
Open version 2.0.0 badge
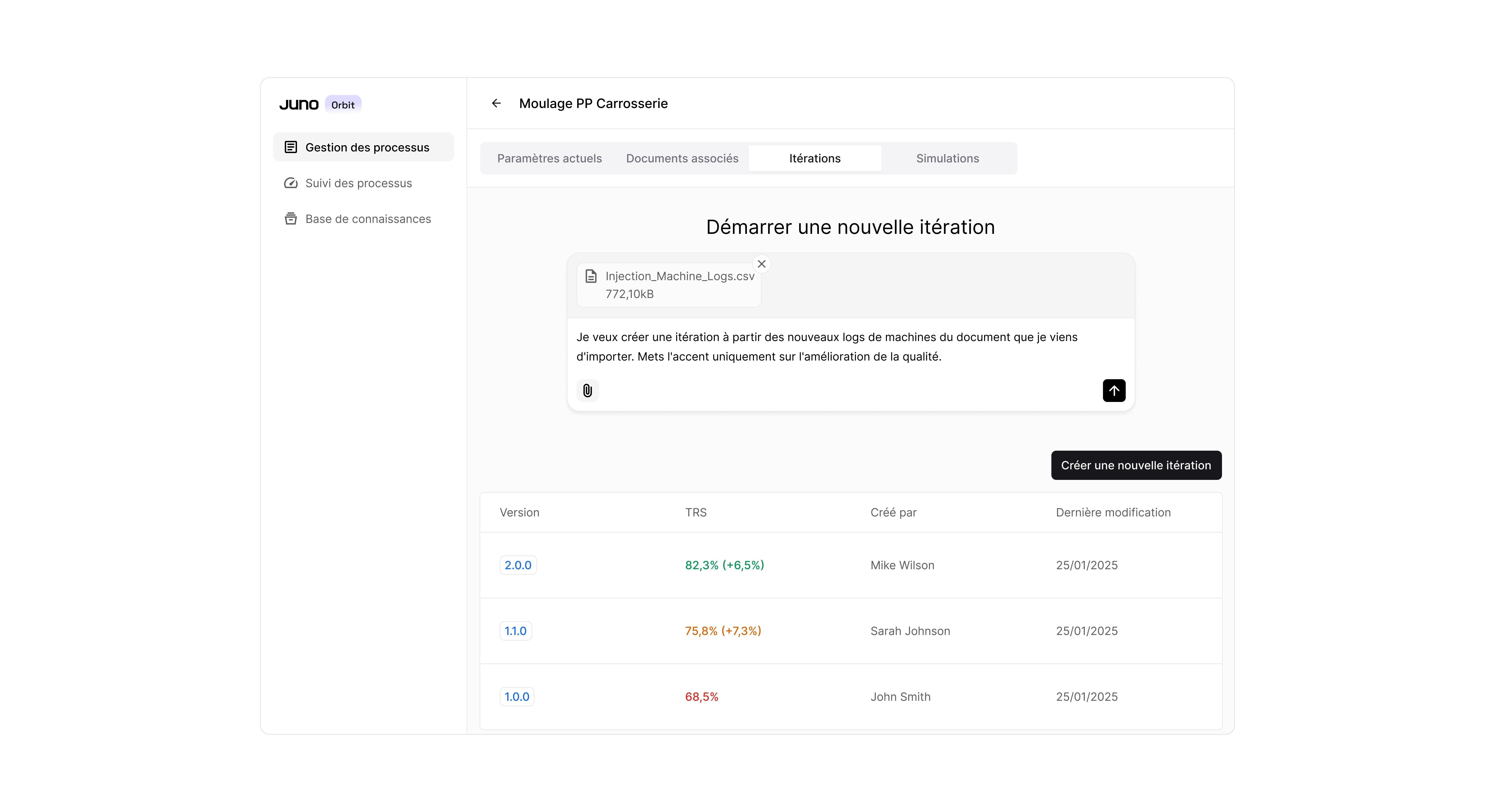[x=518, y=565]
